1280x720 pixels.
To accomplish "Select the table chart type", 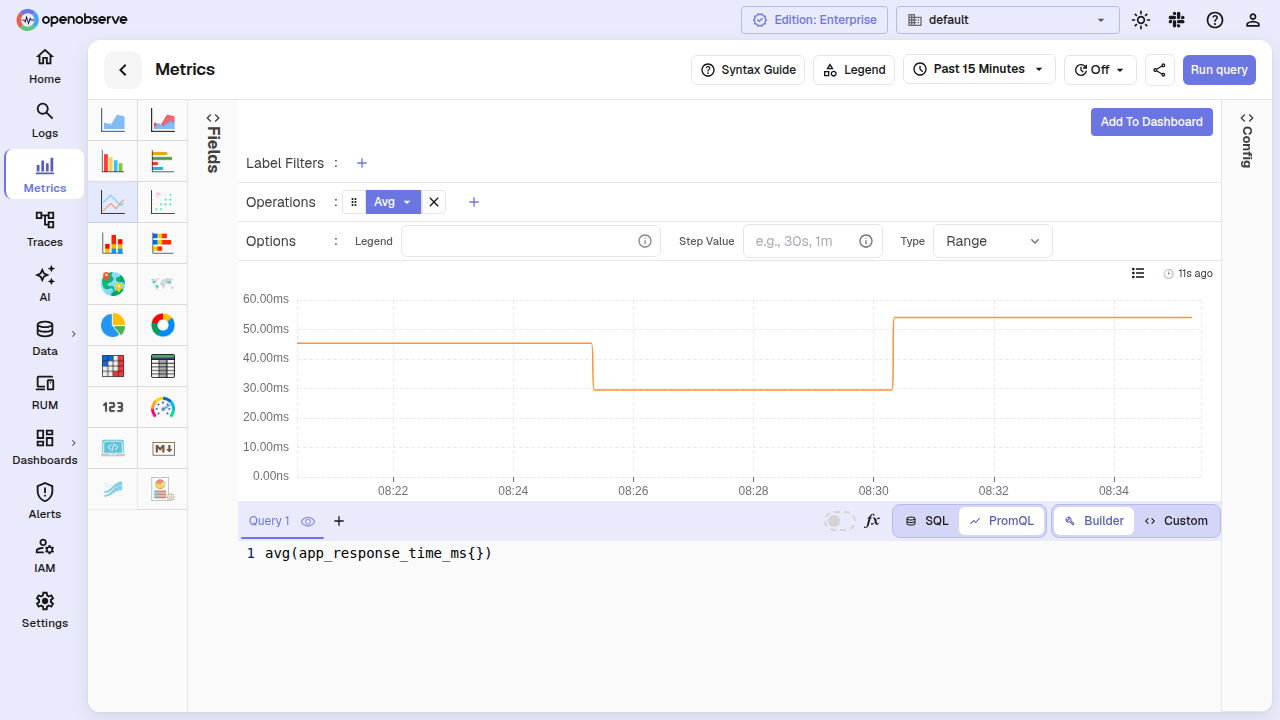I will pyautogui.click(x=163, y=366).
